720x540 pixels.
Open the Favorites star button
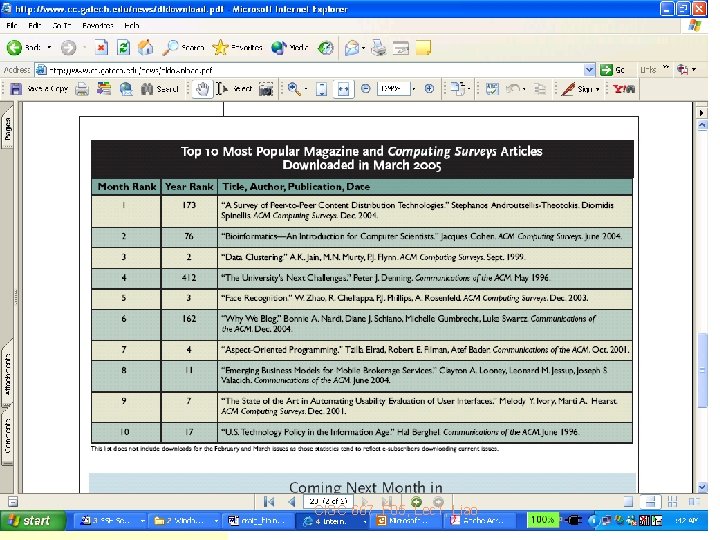pos(238,47)
